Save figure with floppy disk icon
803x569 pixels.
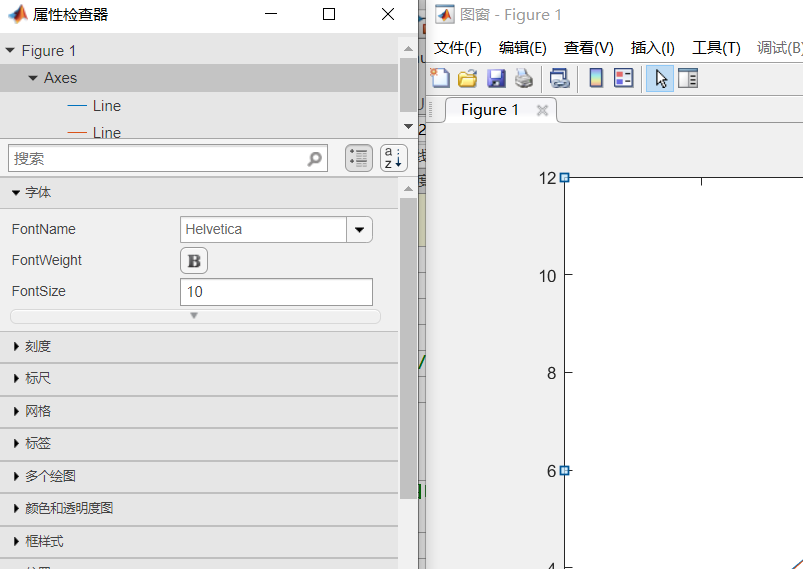(x=496, y=78)
